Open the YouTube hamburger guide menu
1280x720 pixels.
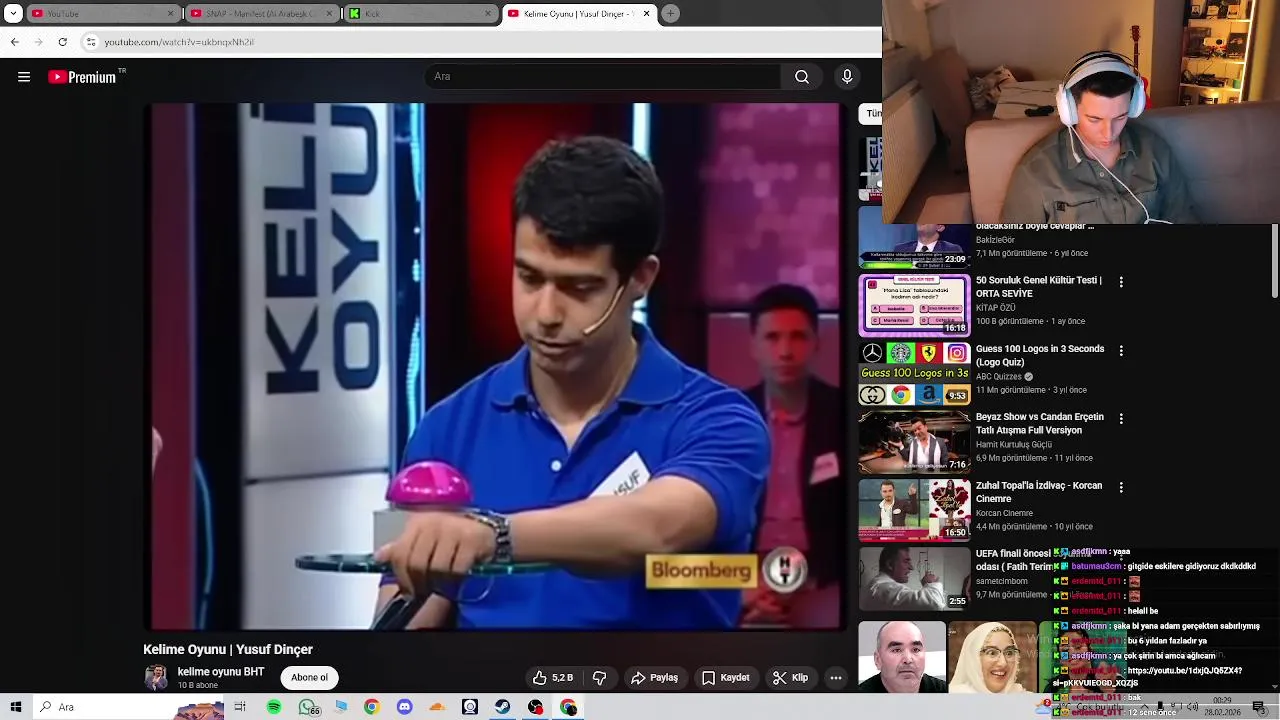click(24, 77)
